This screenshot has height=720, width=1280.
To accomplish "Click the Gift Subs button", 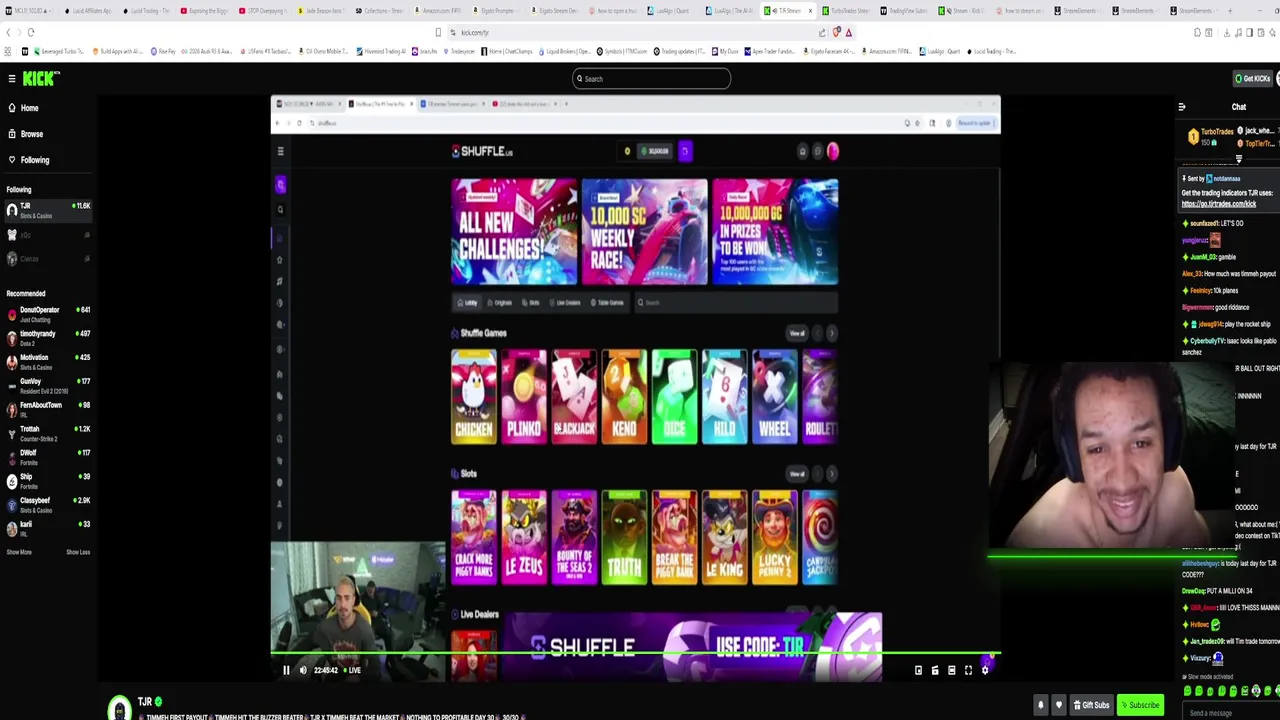I will pos(1091,705).
